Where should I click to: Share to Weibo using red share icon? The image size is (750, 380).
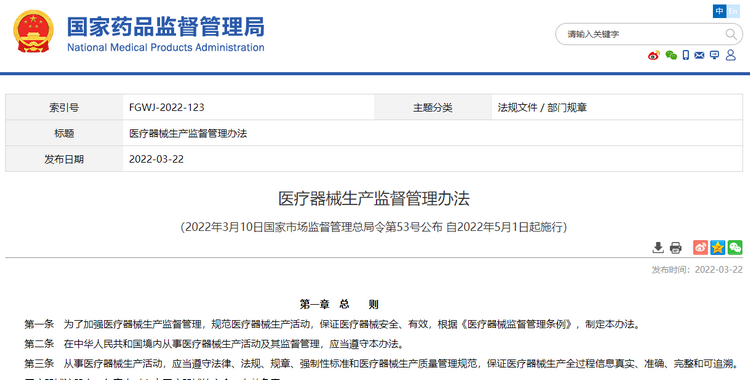700,247
